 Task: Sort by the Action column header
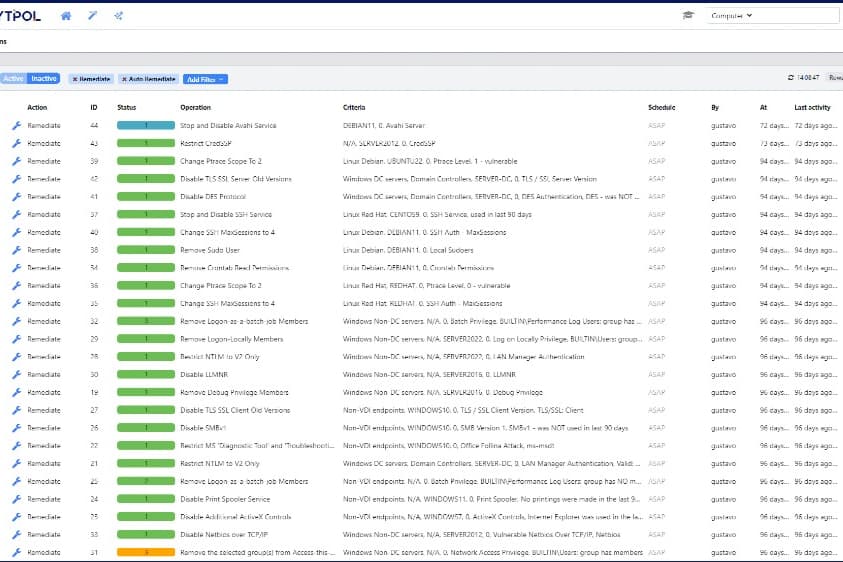pyautogui.click(x=37, y=108)
